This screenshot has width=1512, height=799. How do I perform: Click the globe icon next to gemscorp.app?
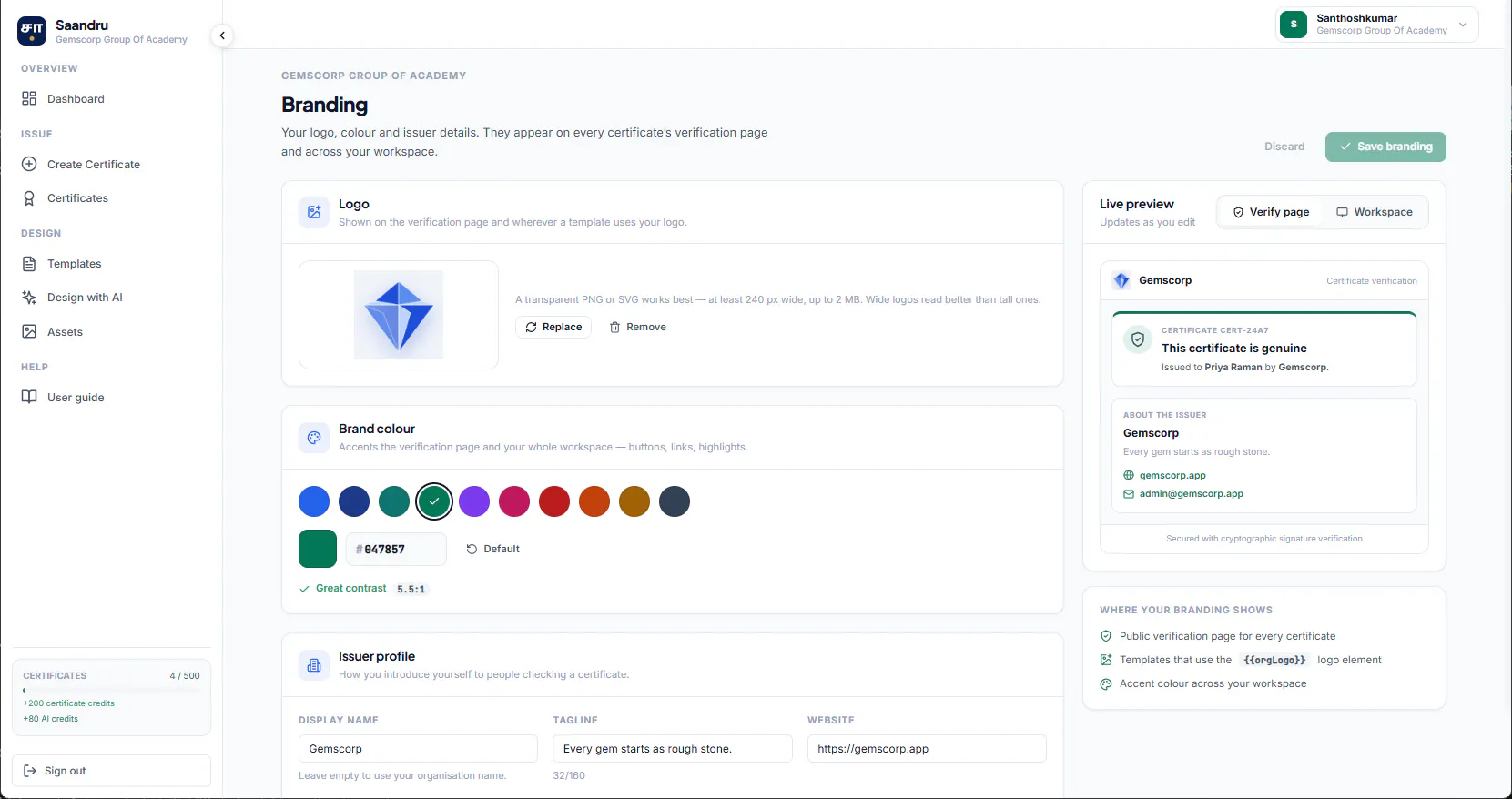tap(1129, 476)
